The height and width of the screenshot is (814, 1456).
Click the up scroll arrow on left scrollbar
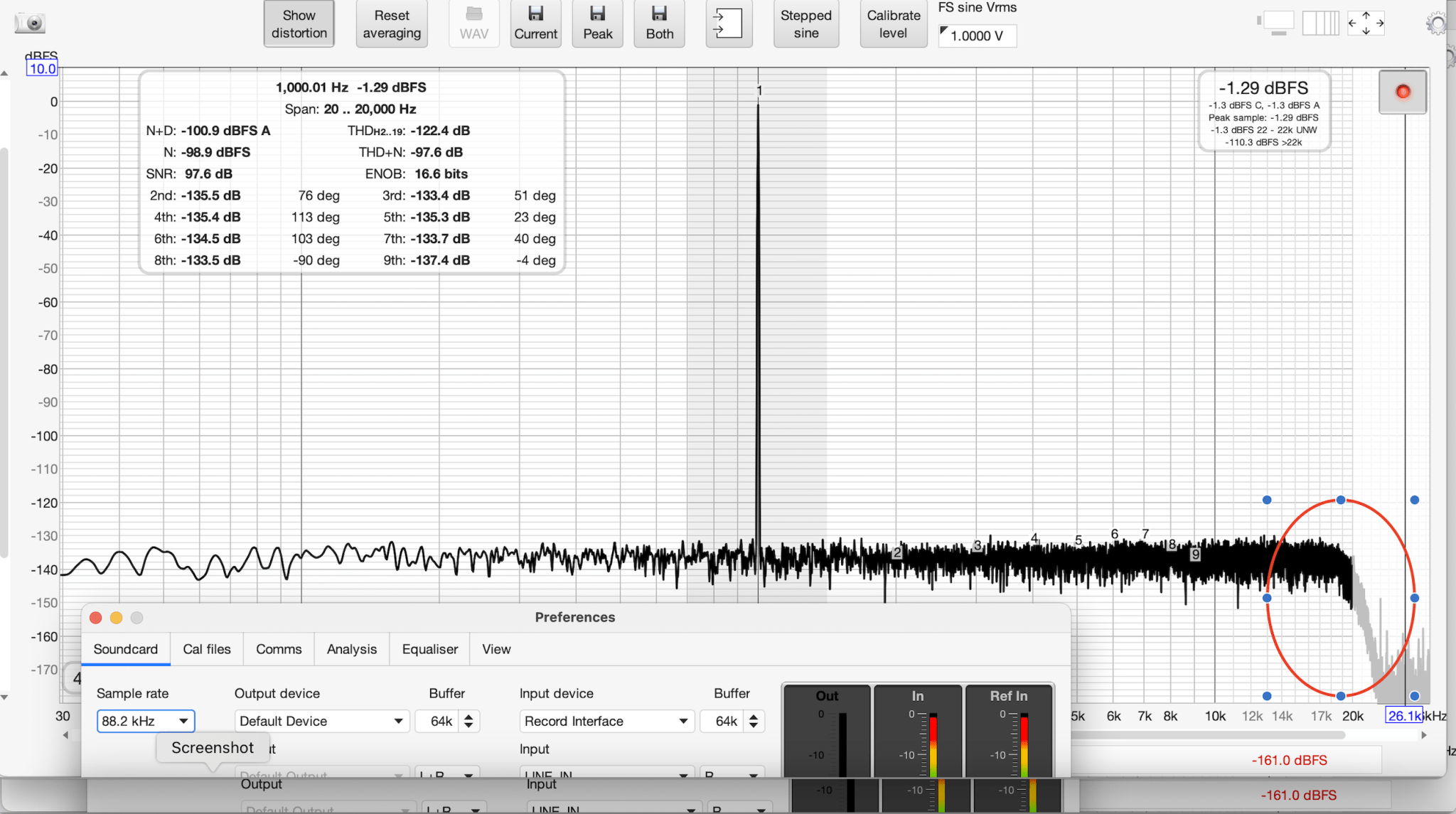4,73
